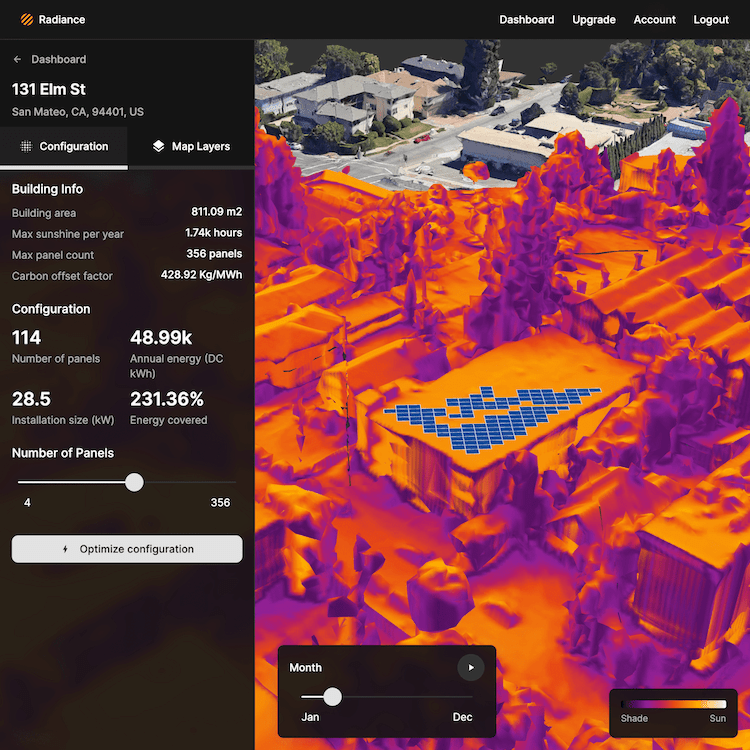Click the lightning bolt icon on Optimize button
The image size is (750, 750).
click(x=66, y=549)
